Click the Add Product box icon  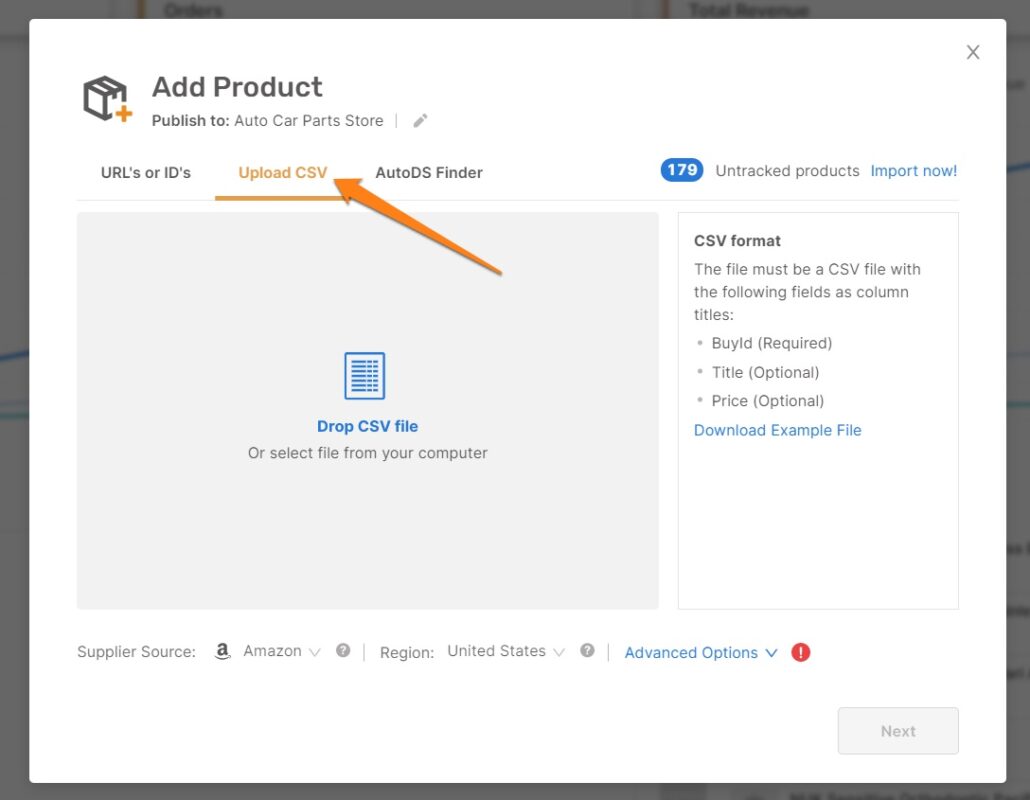pos(107,100)
